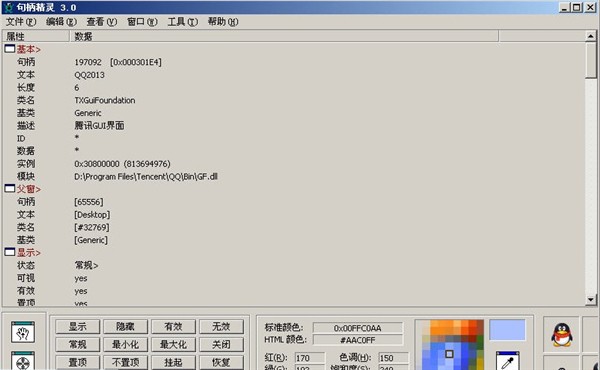Click the 显示 button
The height and width of the screenshot is (370, 600).
coord(78,327)
